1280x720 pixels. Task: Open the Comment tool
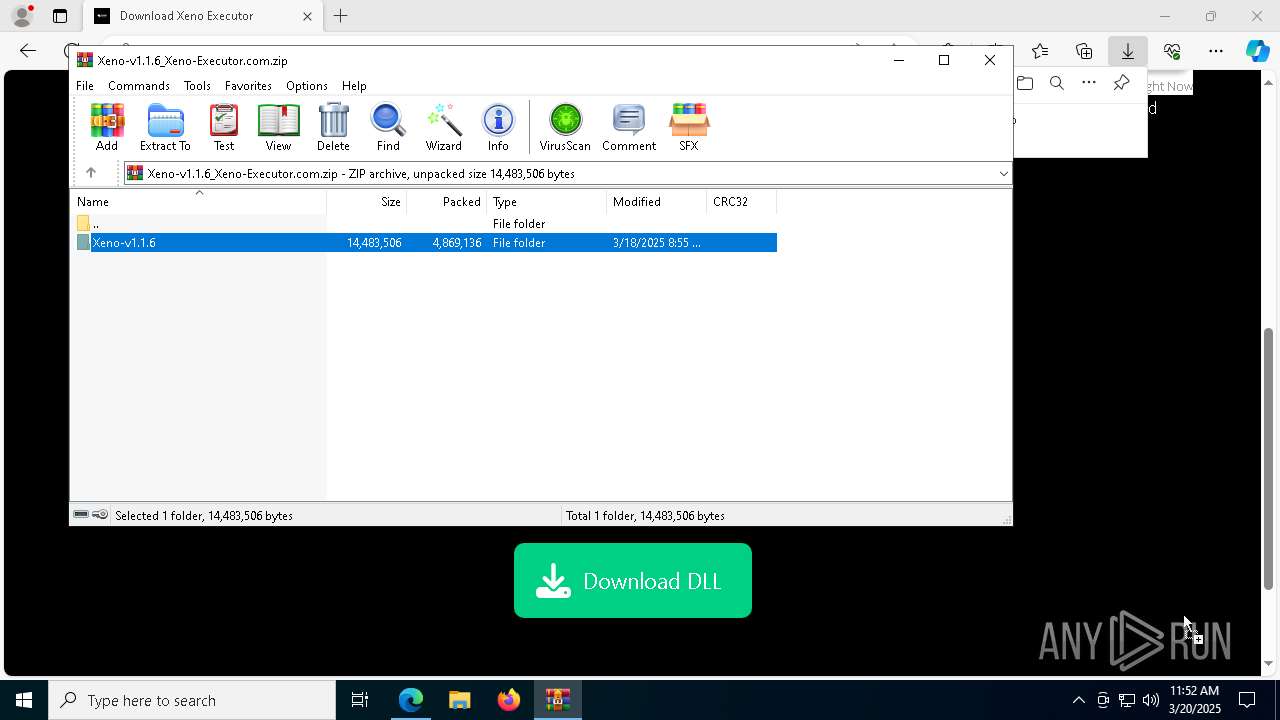pyautogui.click(x=629, y=127)
